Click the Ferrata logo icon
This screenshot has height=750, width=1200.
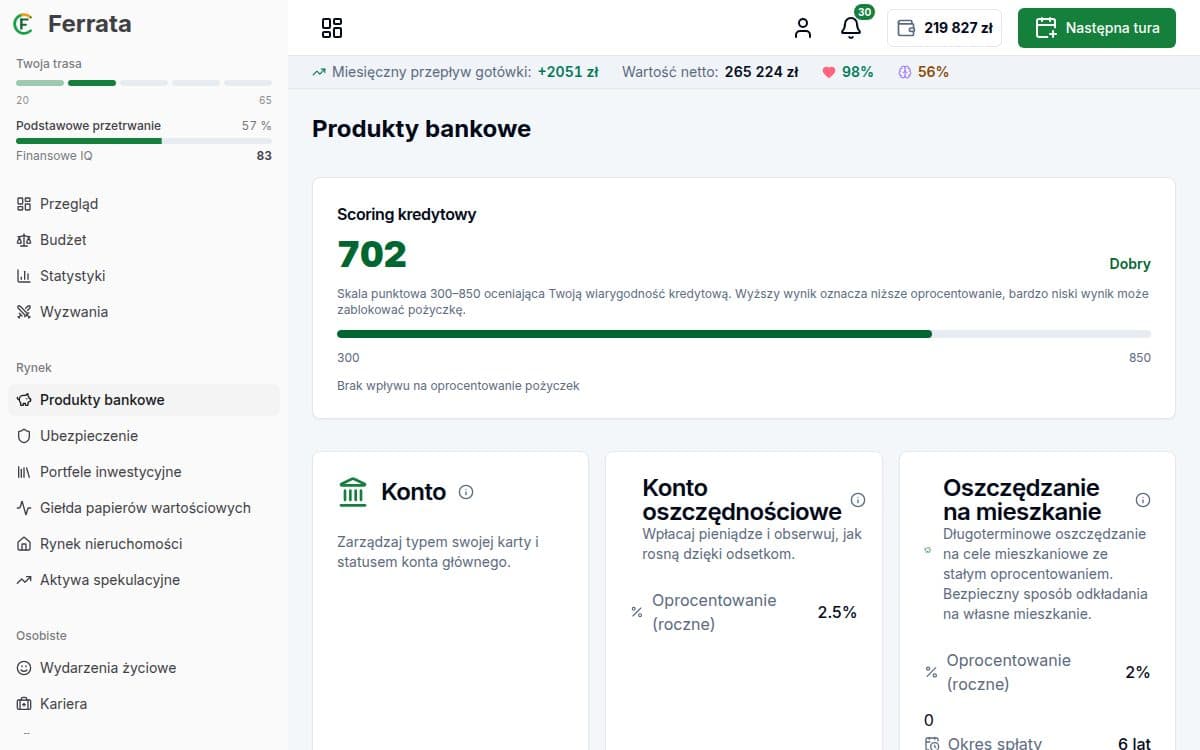coord(23,24)
